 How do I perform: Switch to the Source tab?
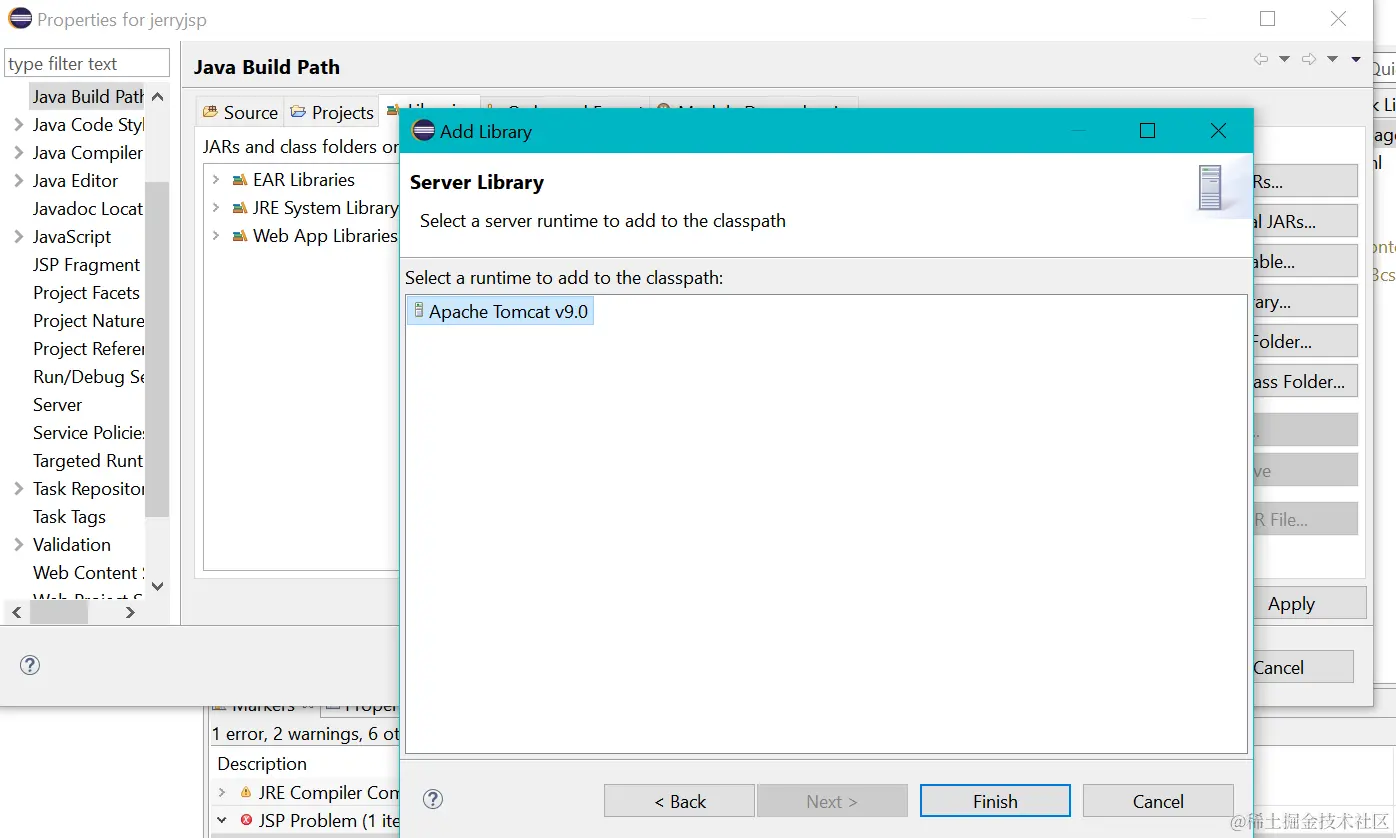pyautogui.click(x=240, y=112)
